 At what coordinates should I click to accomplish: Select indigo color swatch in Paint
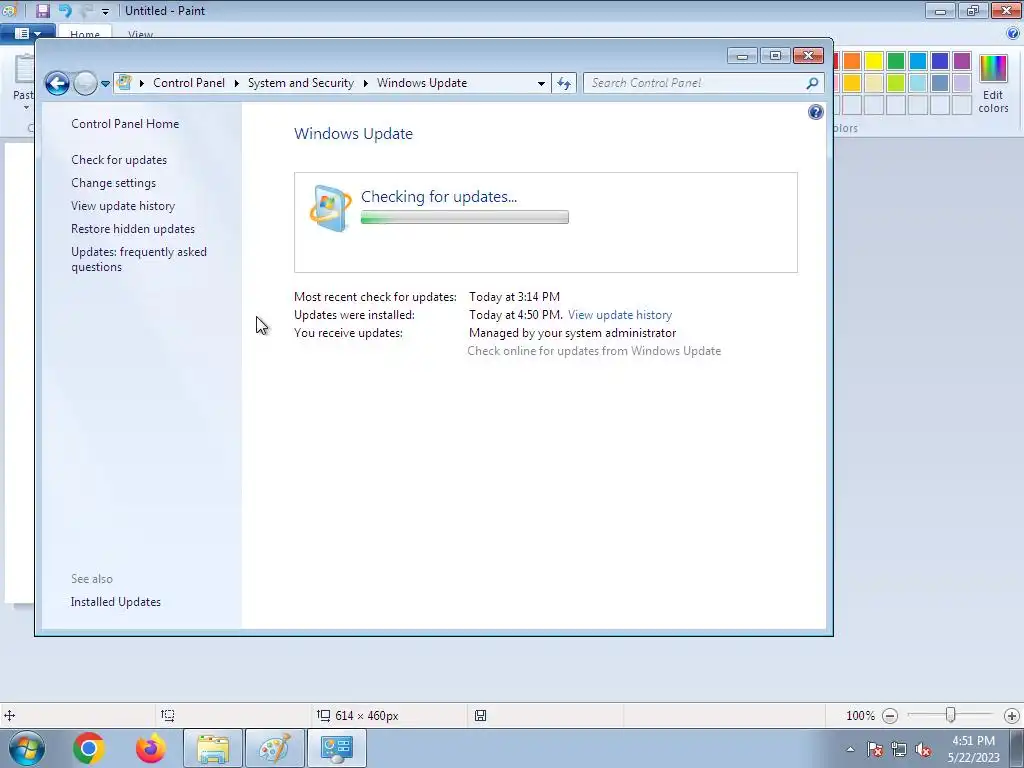click(x=940, y=61)
